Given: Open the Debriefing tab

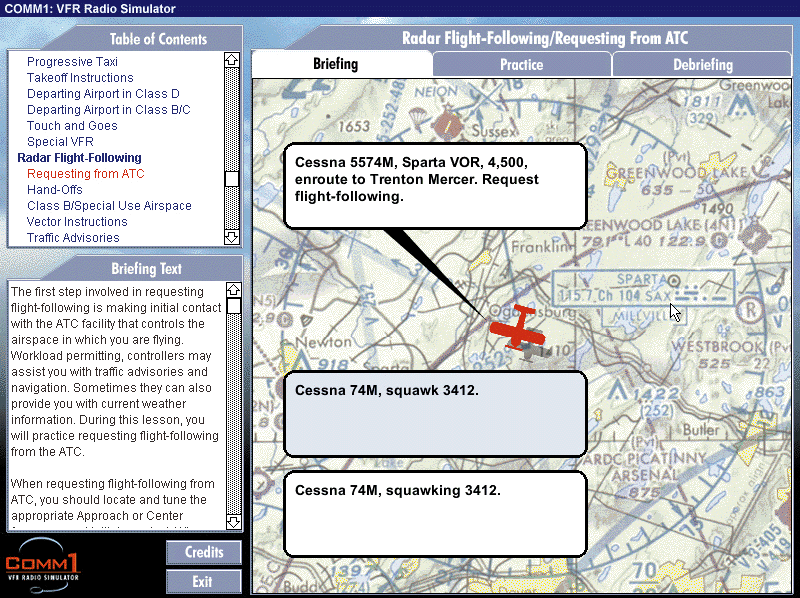Looking at the screenshot, I should (x=701, y=64).
